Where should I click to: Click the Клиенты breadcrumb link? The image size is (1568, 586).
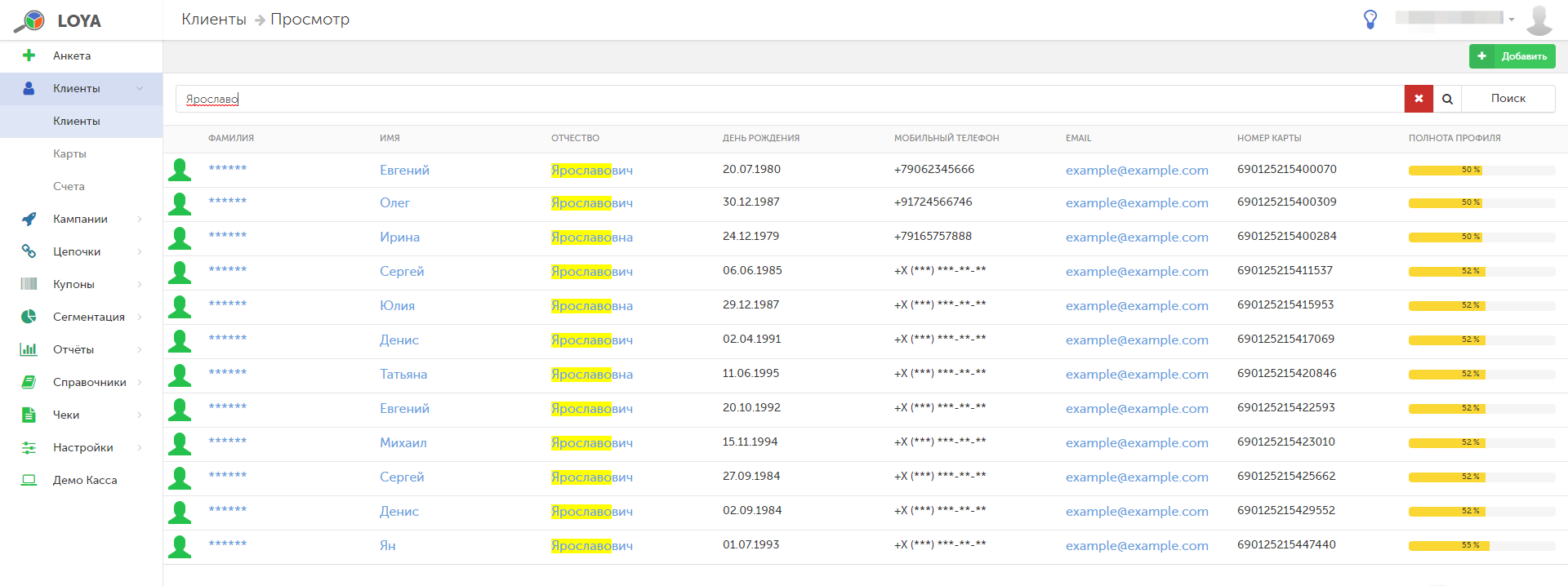tap(214, 19)
